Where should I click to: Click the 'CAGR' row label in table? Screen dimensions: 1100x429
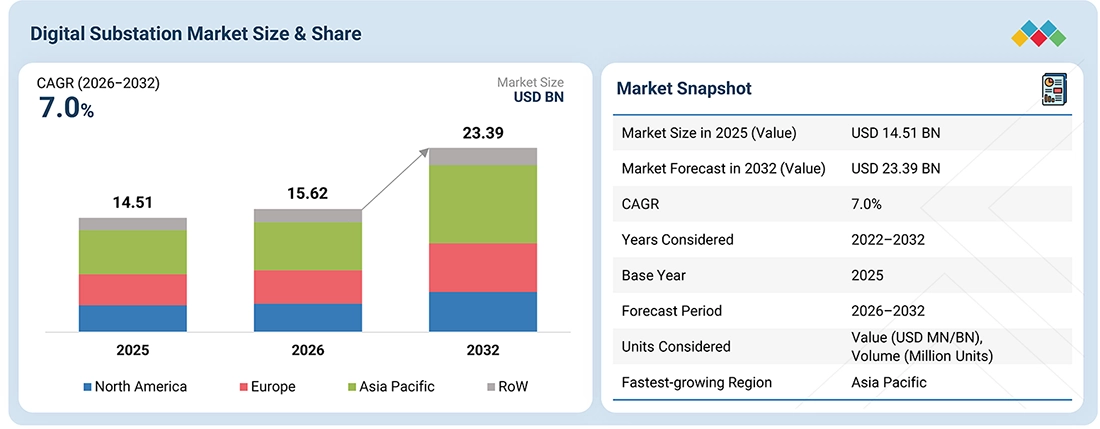pos(639,204)
